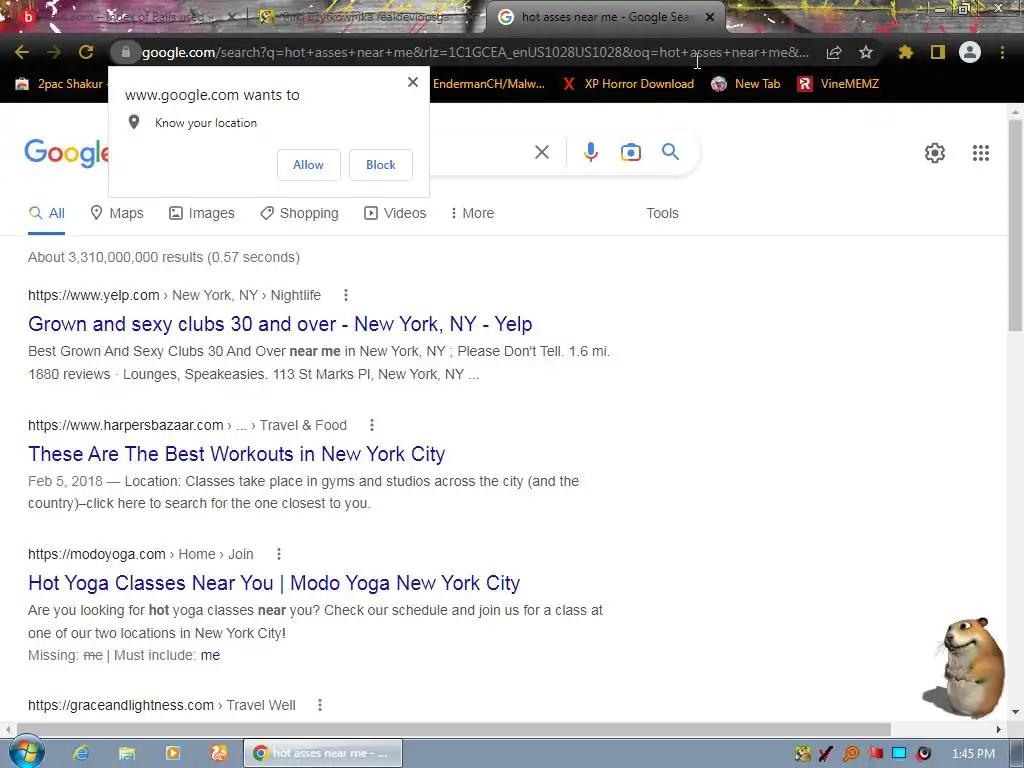Viewport: 1024px width, 768px height.
Task: Click the vertical scrollbar down arrow
Action: click(x=1015, y=712)
